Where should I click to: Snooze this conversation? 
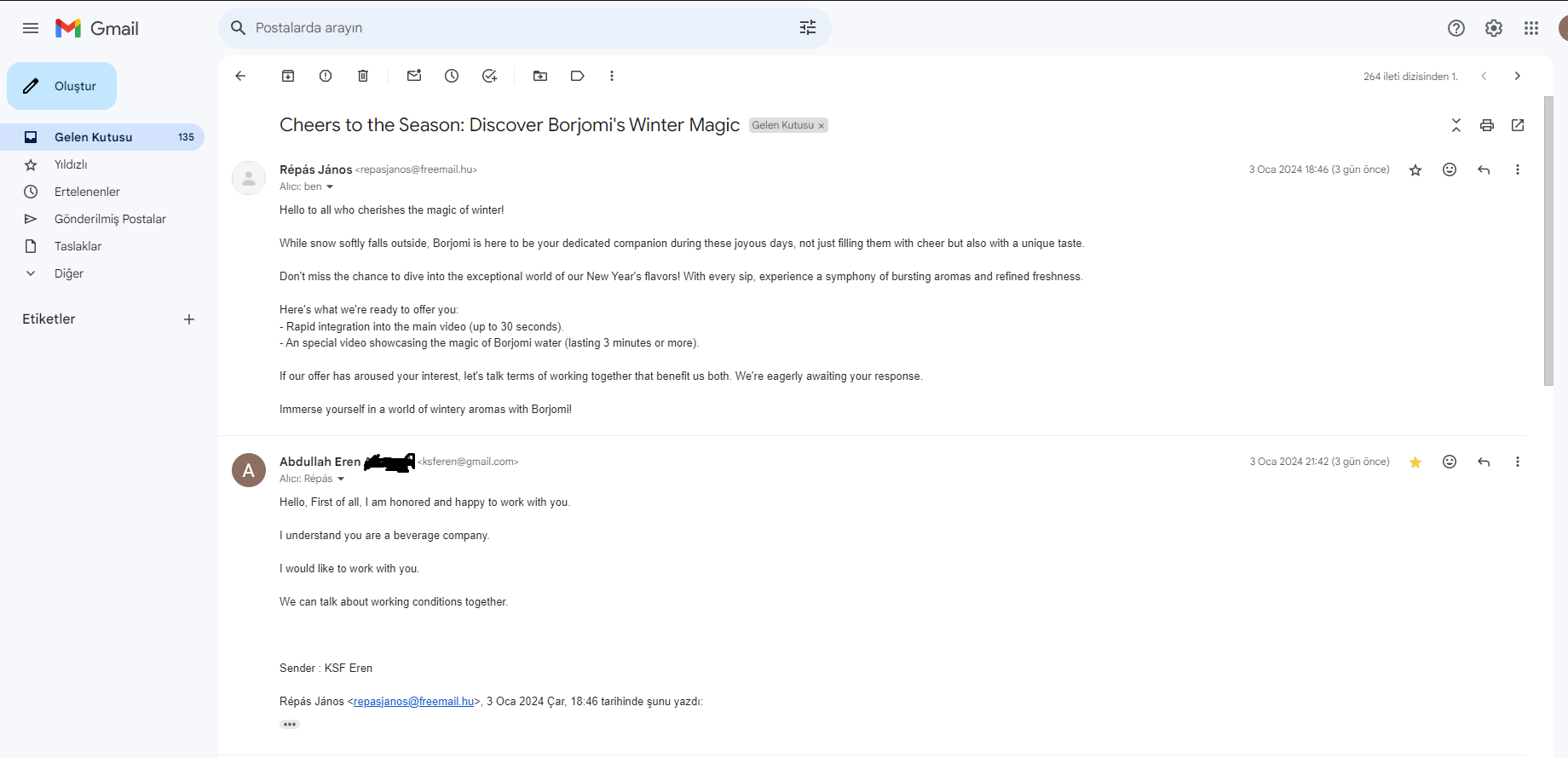click(452, 76)
